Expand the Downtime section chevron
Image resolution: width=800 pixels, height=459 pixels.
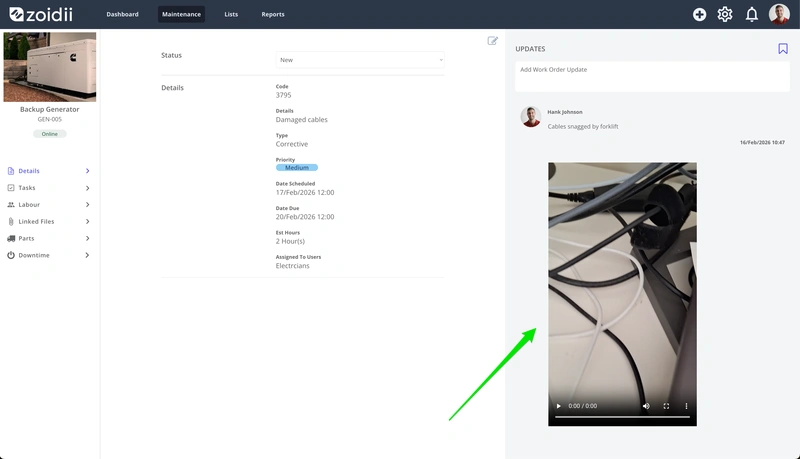pyautogui.click(x=88, y=255)
